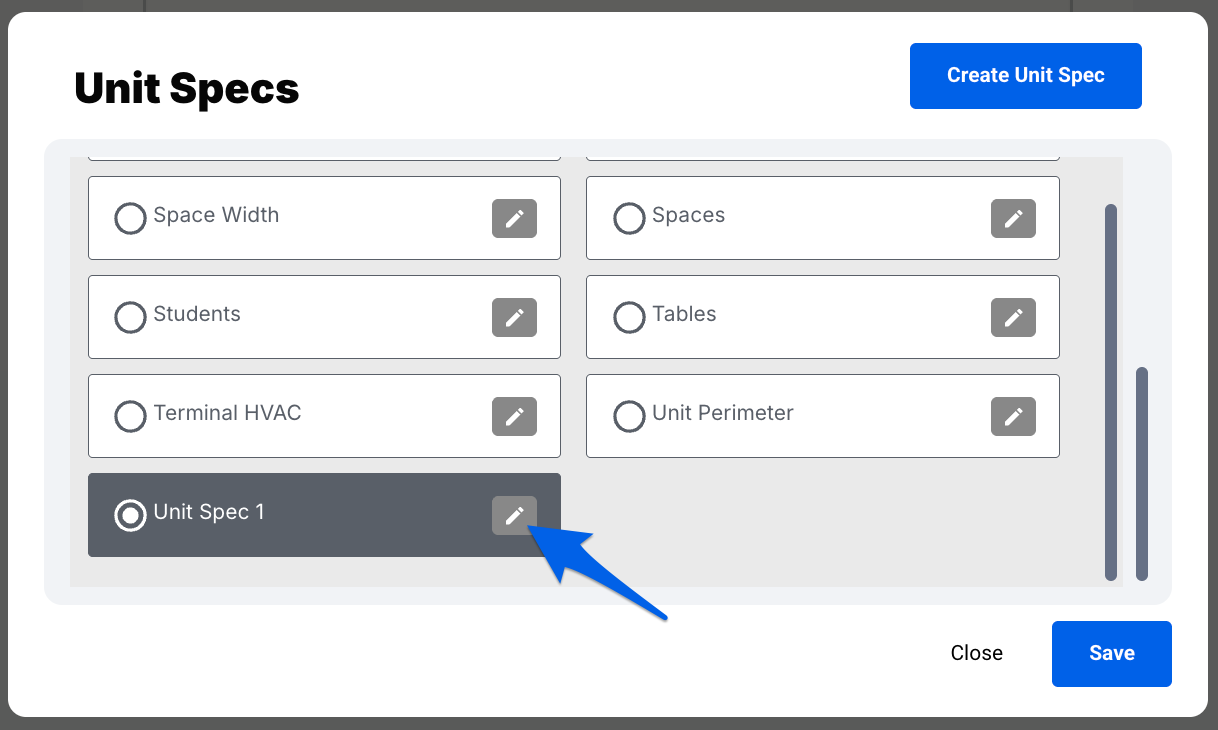
Task: Pick the Tables radio option
Action: 629,318
